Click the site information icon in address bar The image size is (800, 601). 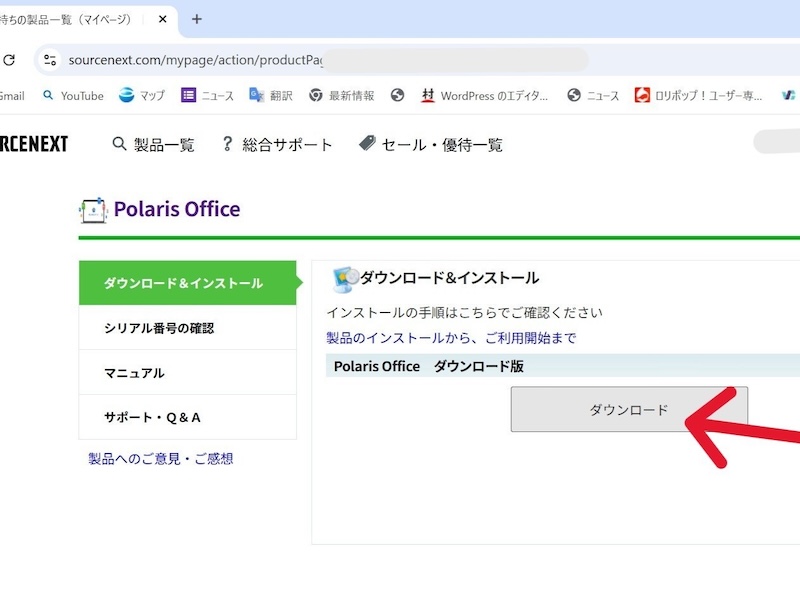pyautogui.click(x=50, y=60)
